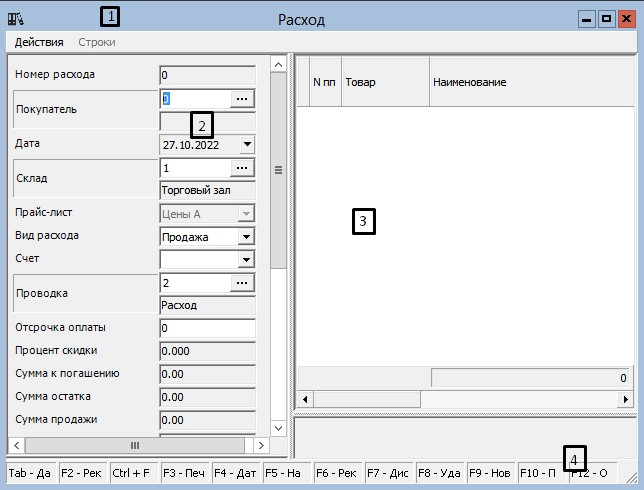Click the vertical splitter grip between panels
Image resolution: width=644 pixels, height=490 pixels.
[279, 170]
